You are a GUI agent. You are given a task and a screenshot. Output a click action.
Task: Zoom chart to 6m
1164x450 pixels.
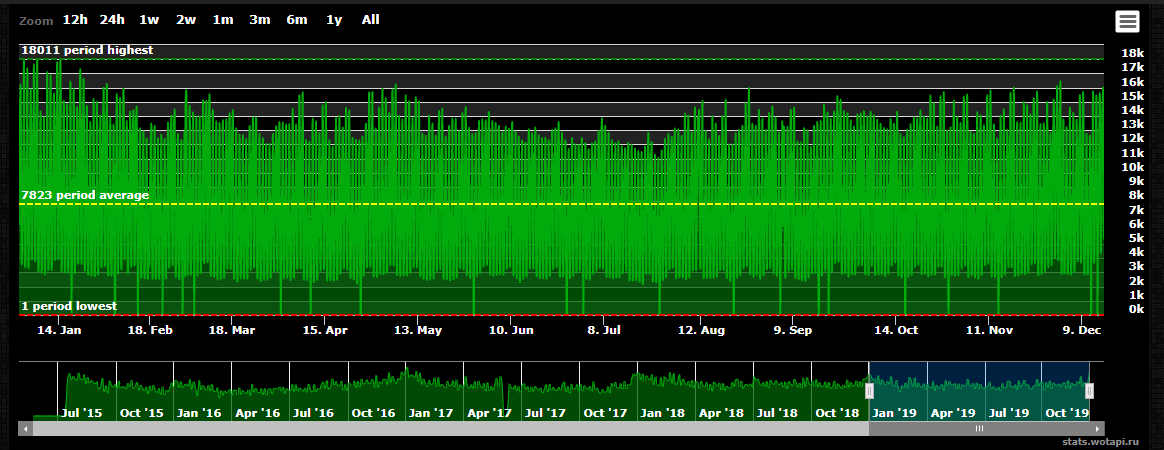coord(297,20)
